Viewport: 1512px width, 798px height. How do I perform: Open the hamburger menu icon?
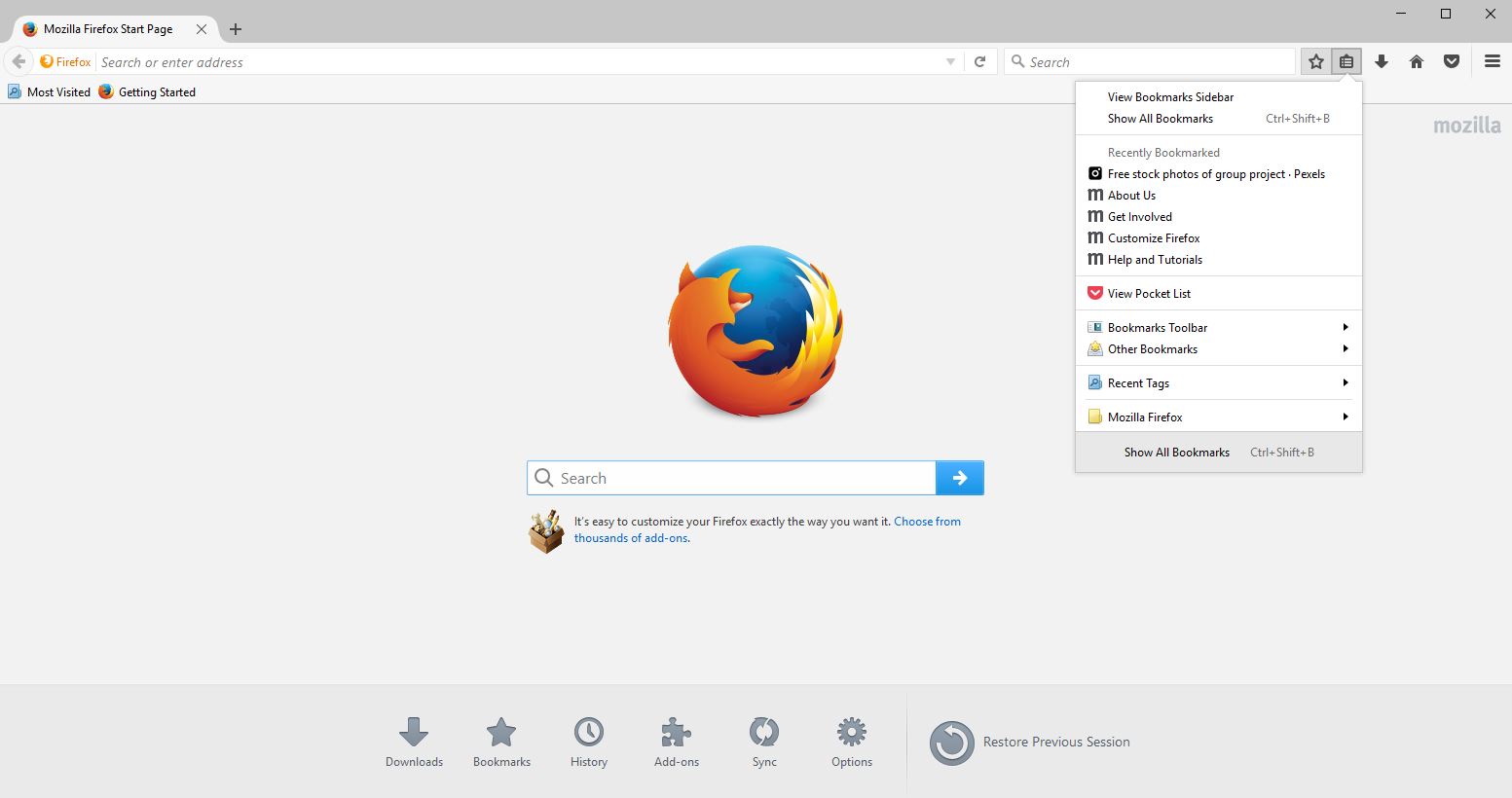point(1492,61)
